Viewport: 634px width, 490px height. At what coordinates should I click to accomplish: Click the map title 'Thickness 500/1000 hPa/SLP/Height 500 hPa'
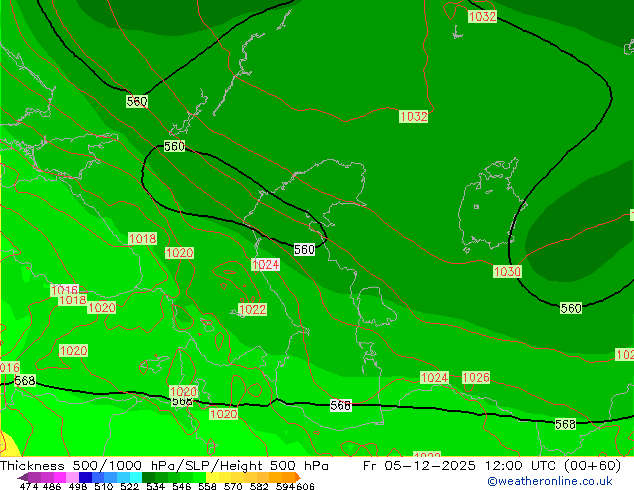pos(164,466)
